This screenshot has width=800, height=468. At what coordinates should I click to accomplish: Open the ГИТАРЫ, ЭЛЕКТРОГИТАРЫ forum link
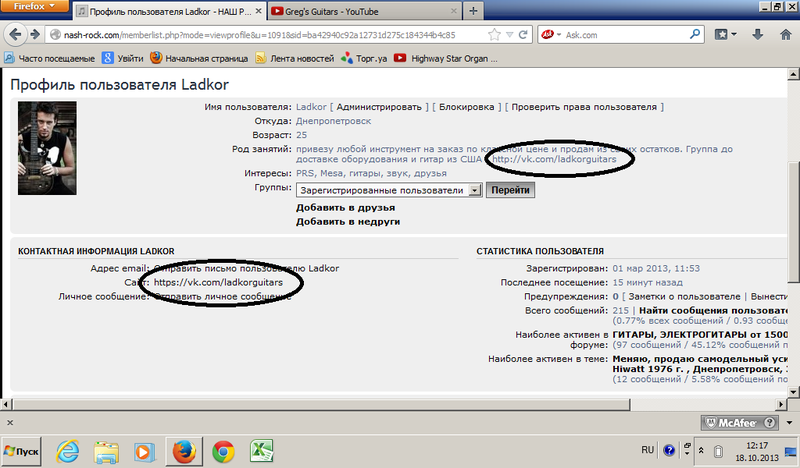click(700, 335)
